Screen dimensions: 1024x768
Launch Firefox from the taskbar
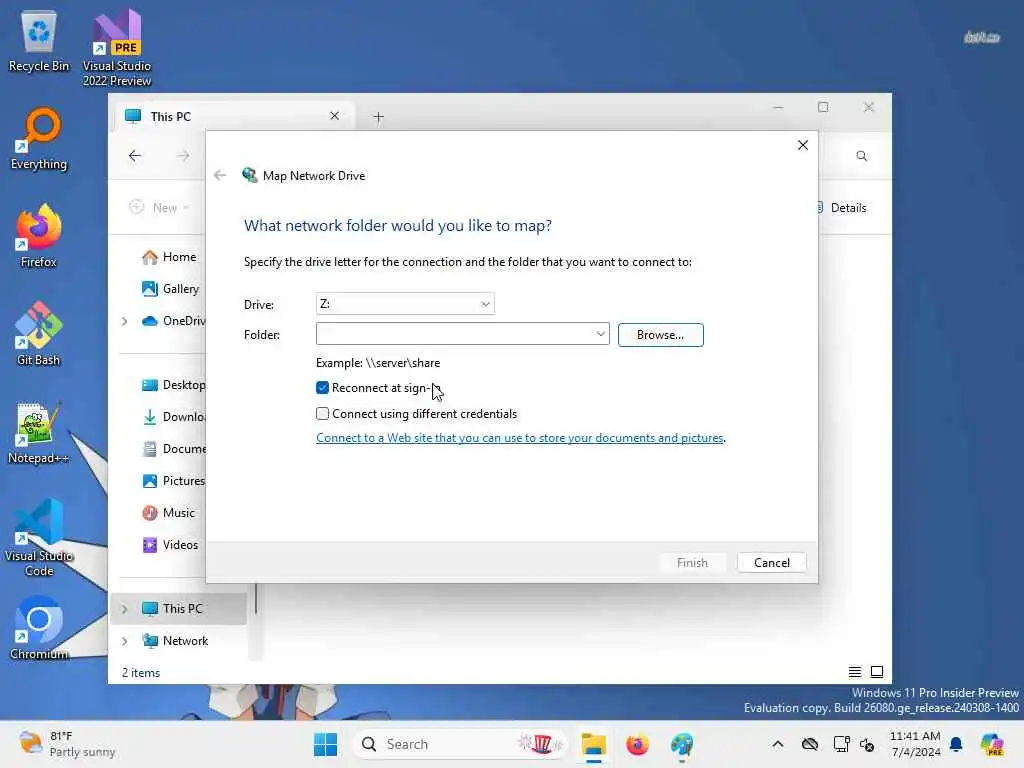coord(637,744)
